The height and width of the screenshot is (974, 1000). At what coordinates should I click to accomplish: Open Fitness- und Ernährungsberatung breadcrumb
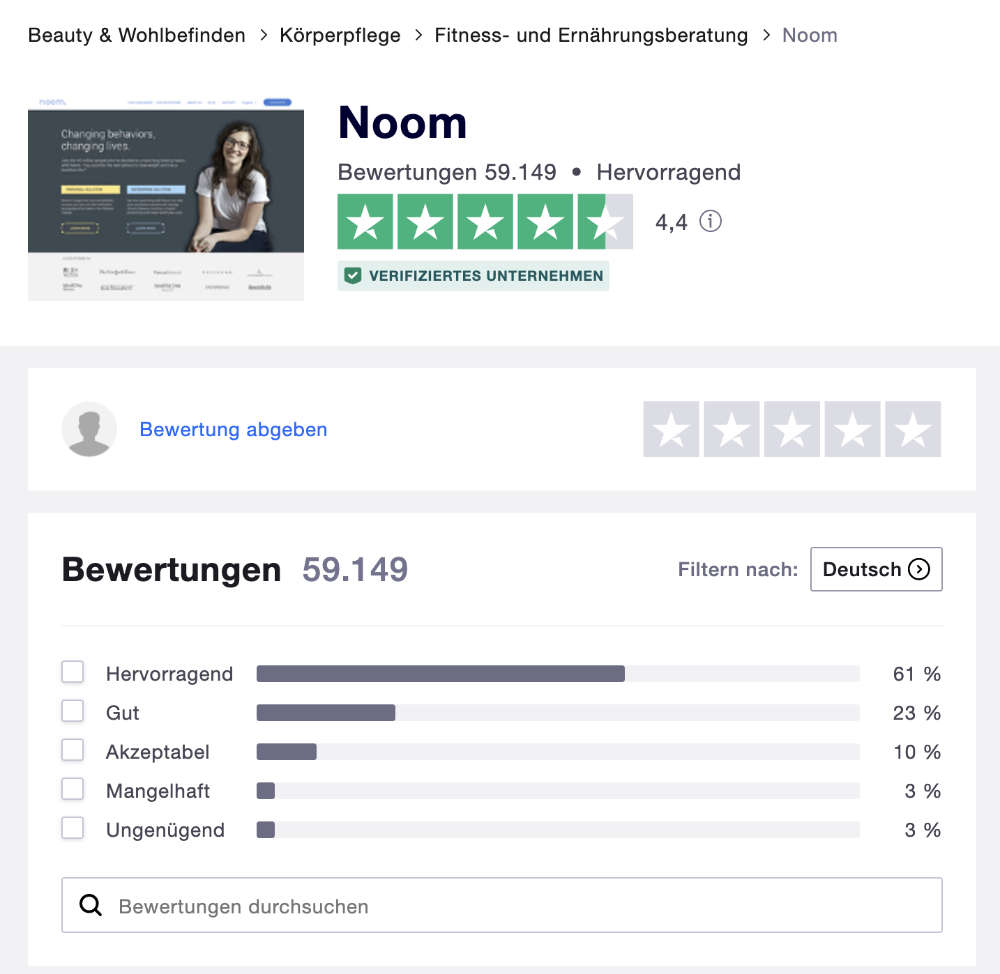point(591,35)
